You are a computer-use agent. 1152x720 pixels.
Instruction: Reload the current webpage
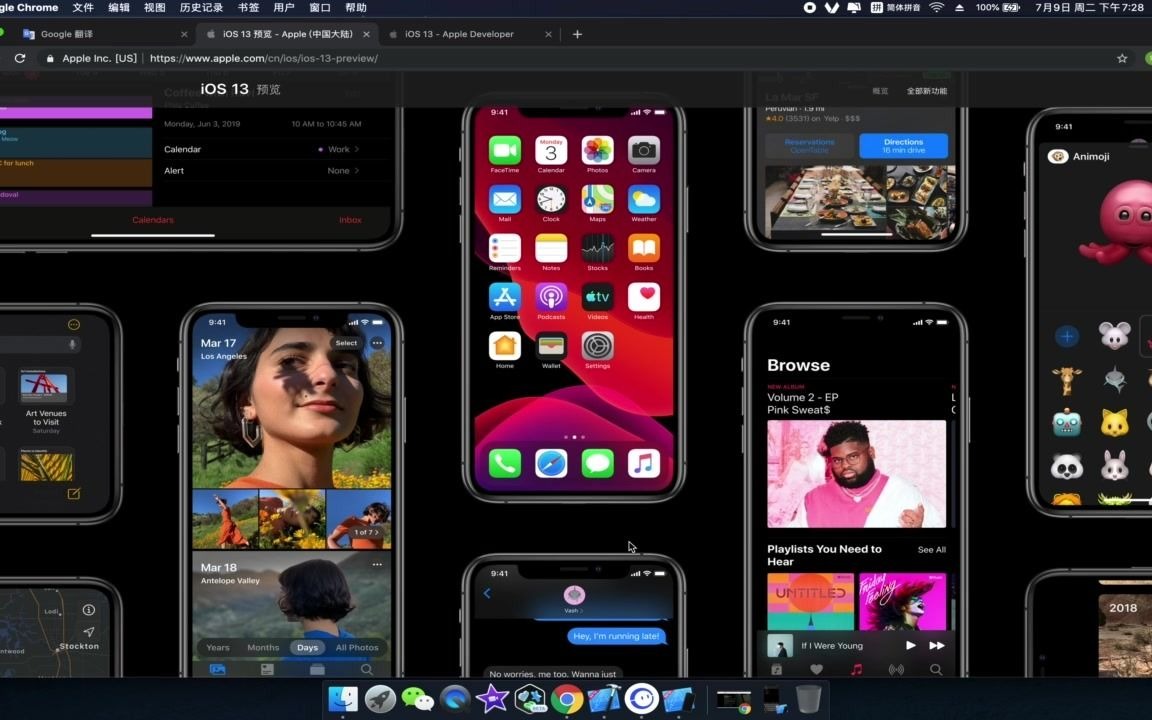click(x=20, y=57)
